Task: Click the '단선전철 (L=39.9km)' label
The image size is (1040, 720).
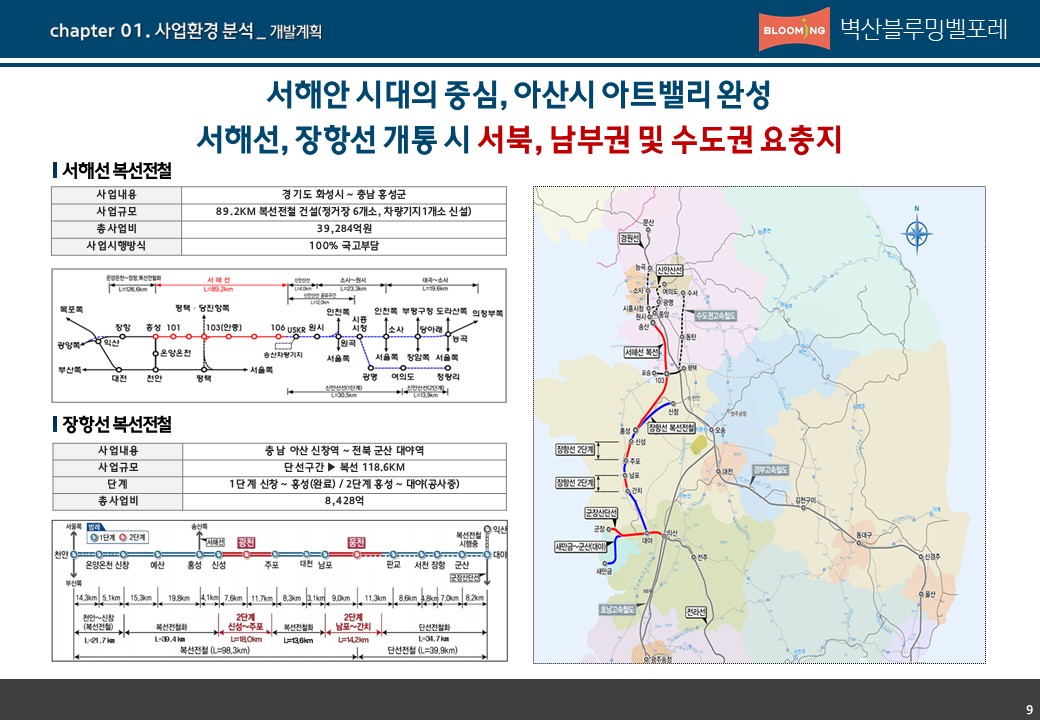Action: (x=422, y=650)
